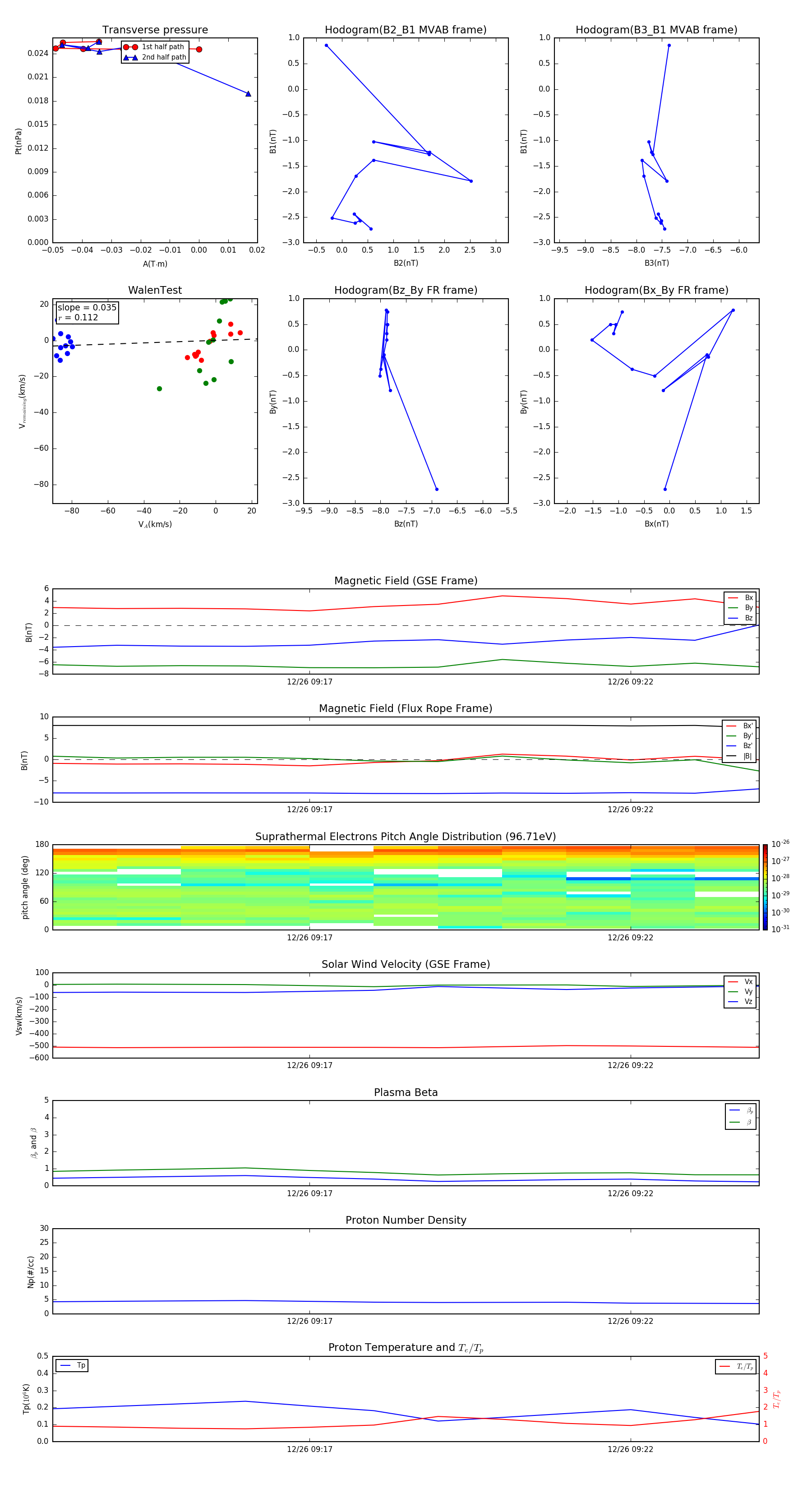Click the "|B|" legend entry in Flux Rope panel
The height and width of the screenshot is (1489, 812).
pyautogui.click(x=739, y=757)
